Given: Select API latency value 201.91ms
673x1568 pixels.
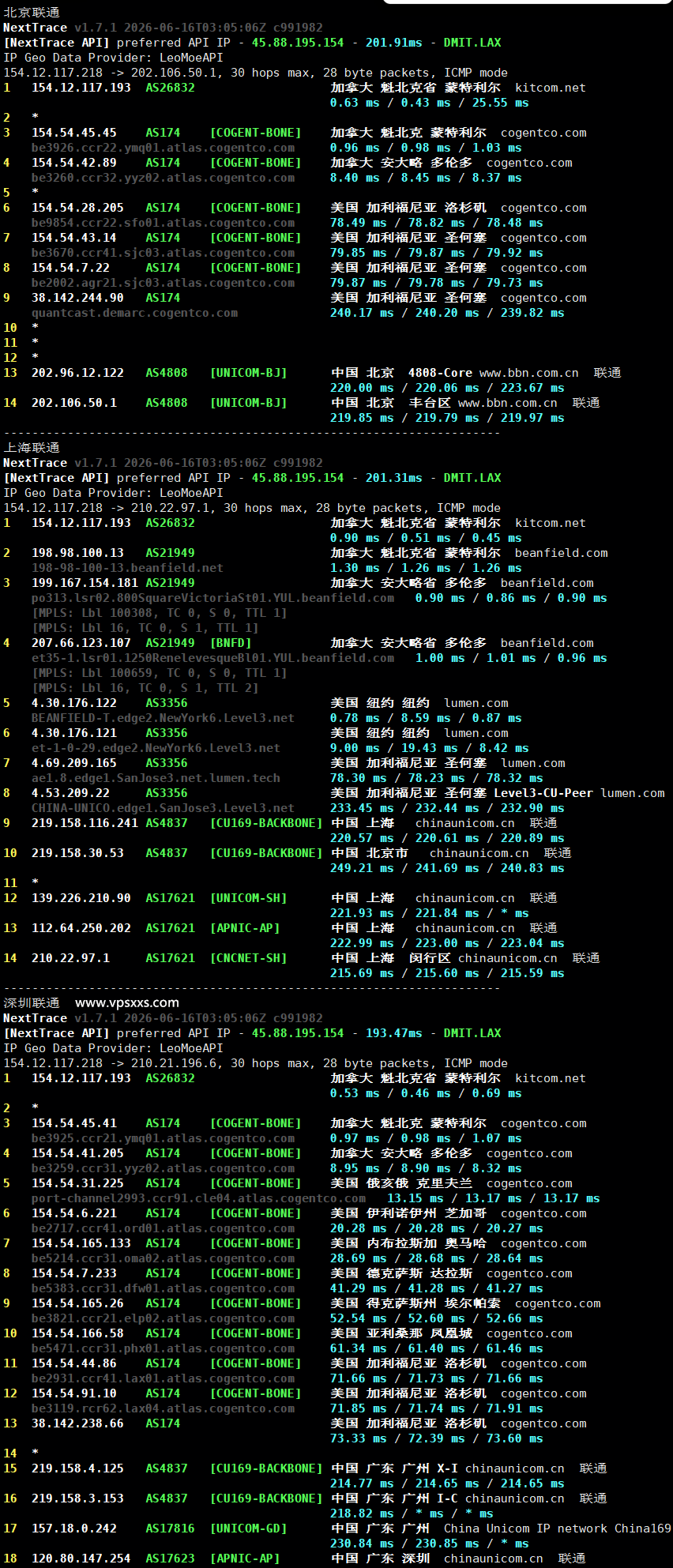Looking at the screenshot, I should [x=394, y=43].
